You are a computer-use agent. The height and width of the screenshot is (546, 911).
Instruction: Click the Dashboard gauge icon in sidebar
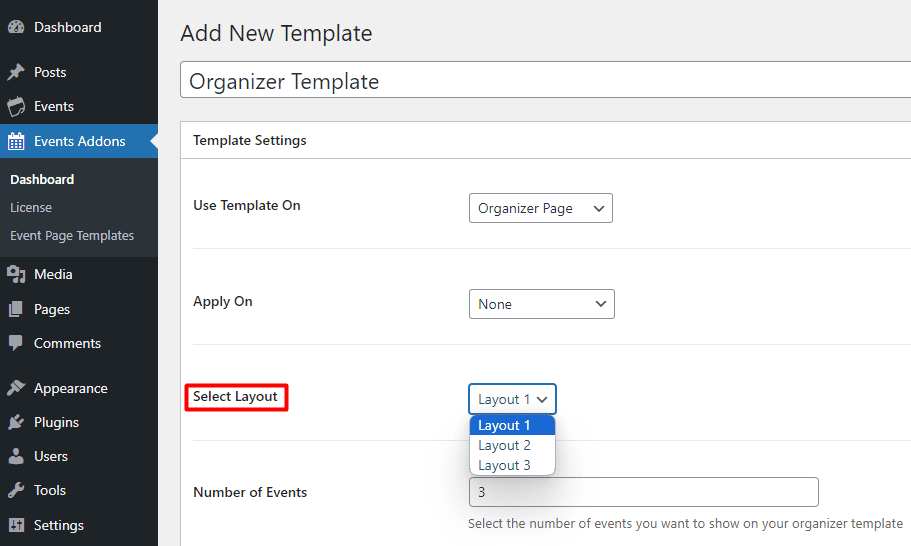(x=16, y=28)
